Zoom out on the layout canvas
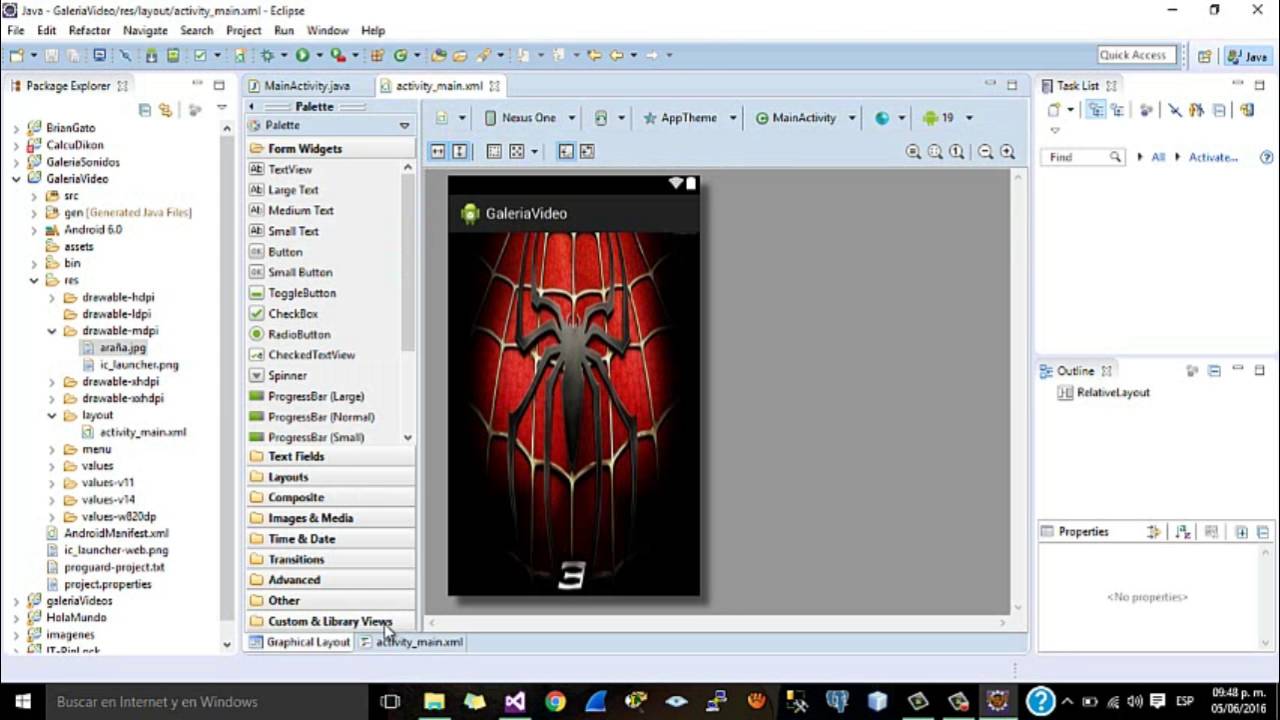Viewport: 1280px width, 720px height. tap(986, 152)
